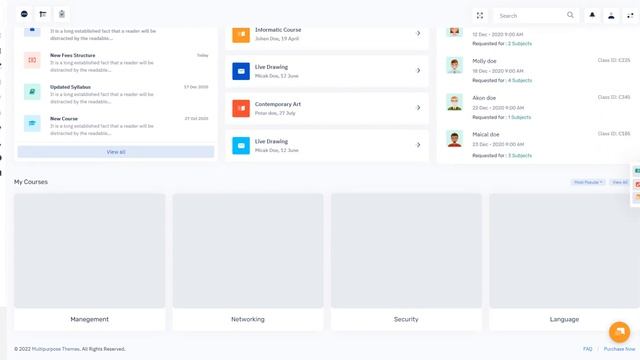Open the Most Popular dropdown
The image size is (640, 360).
coord(588,182)
